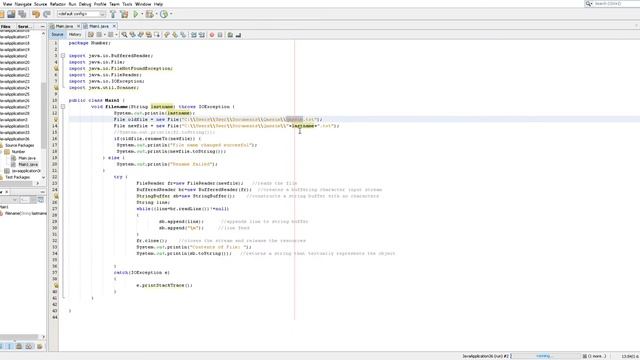
Task: Click the Build Project hammer icon
Action: click(113, 14)
